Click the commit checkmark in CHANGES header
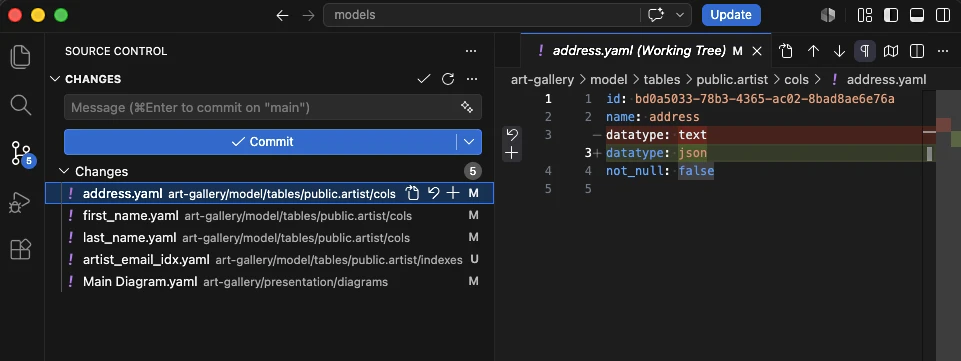The width and height of the screenshot is (961, 361). pos(424,79)
